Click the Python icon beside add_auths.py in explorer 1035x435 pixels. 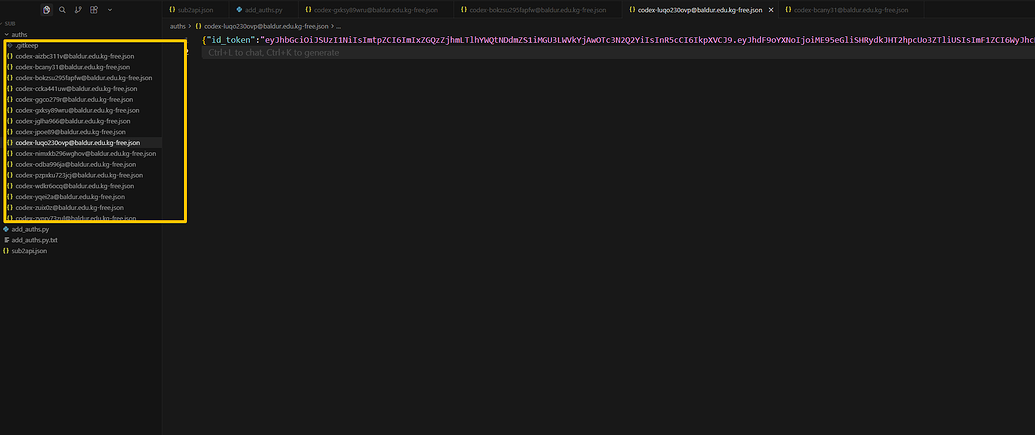point(6,229)
